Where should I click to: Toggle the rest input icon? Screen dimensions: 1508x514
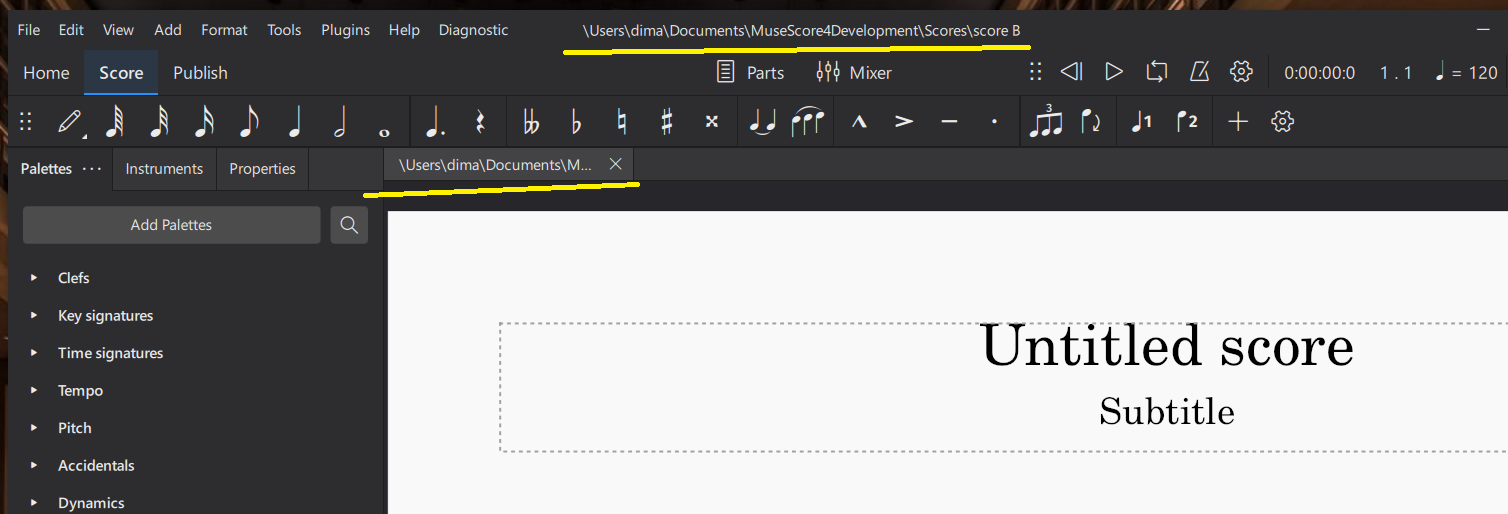480,122
